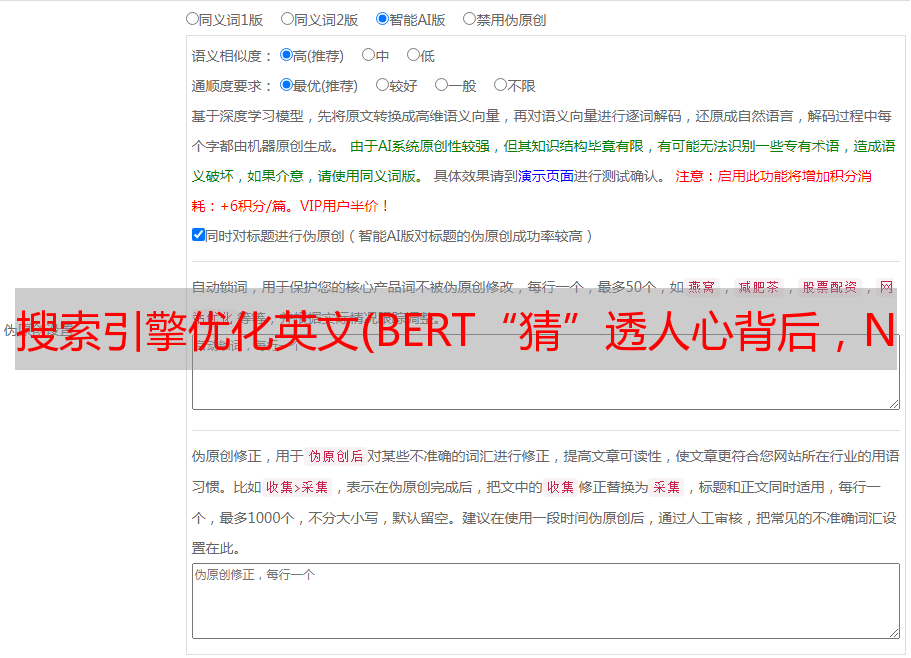Viewport: 911px width, 658px height.
Task: Set 语义相似度 to 中
Action: pos(368,55)
